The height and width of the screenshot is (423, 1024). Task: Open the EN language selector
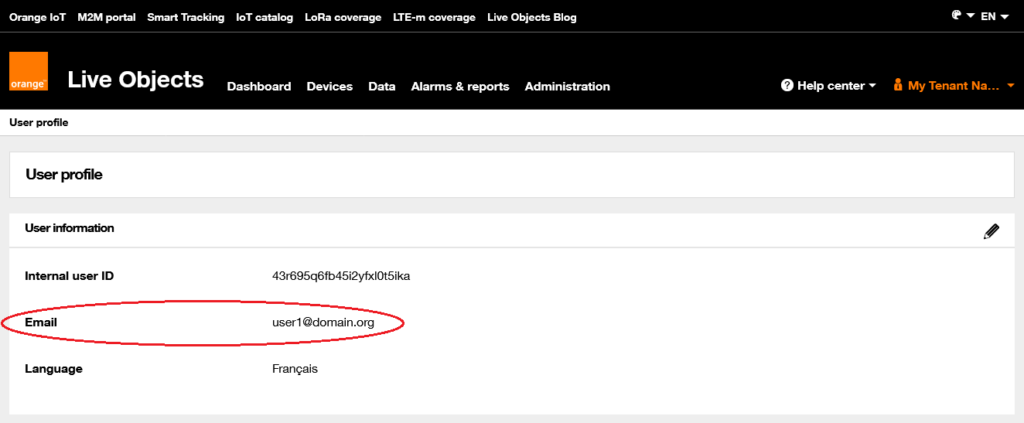994,16
